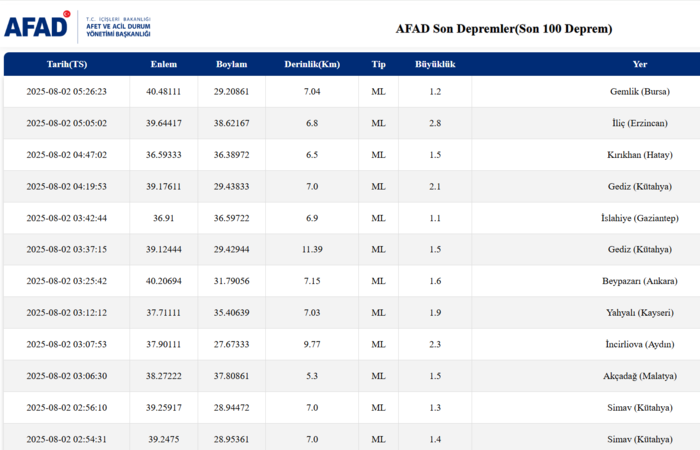Click the Kırıkhan (Hatay) location cell
Screen dimensions: 700x450
[640, 155]
